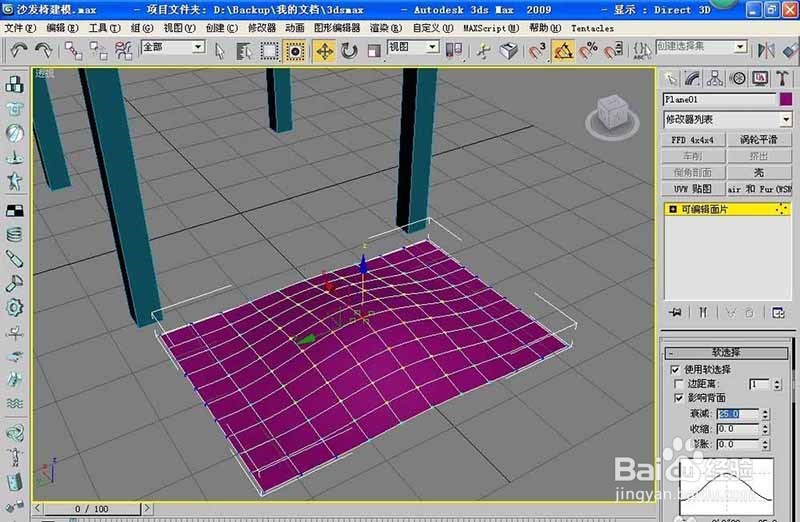This screenshot has width=800, height=522.
Task: Toggle the 使用软选择 checkbox
Action: point(675,369)
